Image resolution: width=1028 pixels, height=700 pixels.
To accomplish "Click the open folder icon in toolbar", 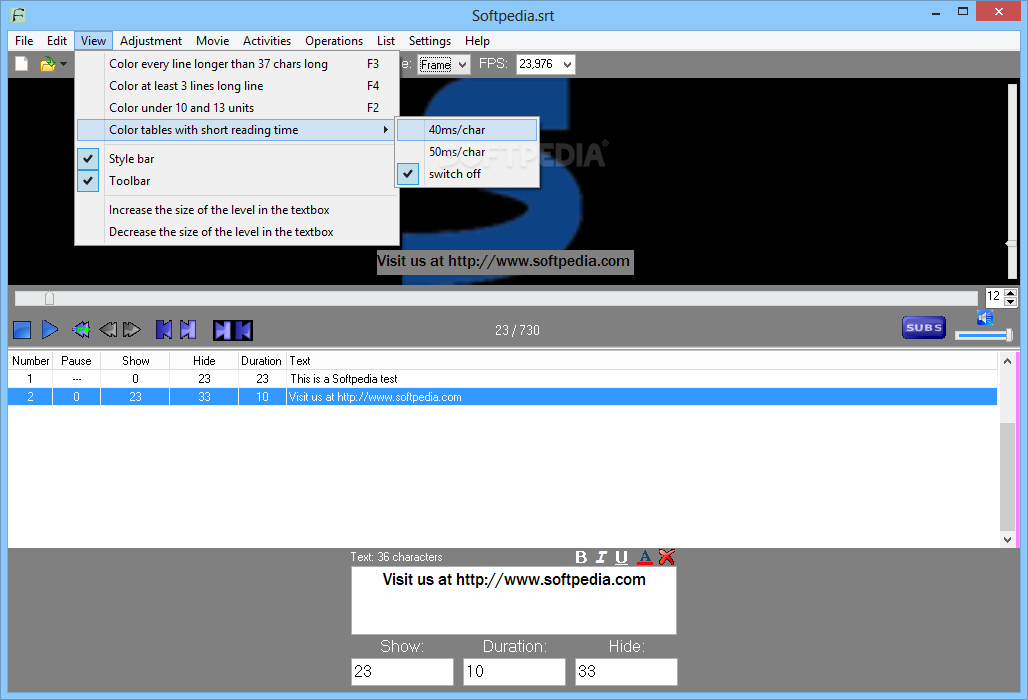I will tap(48, 64).
